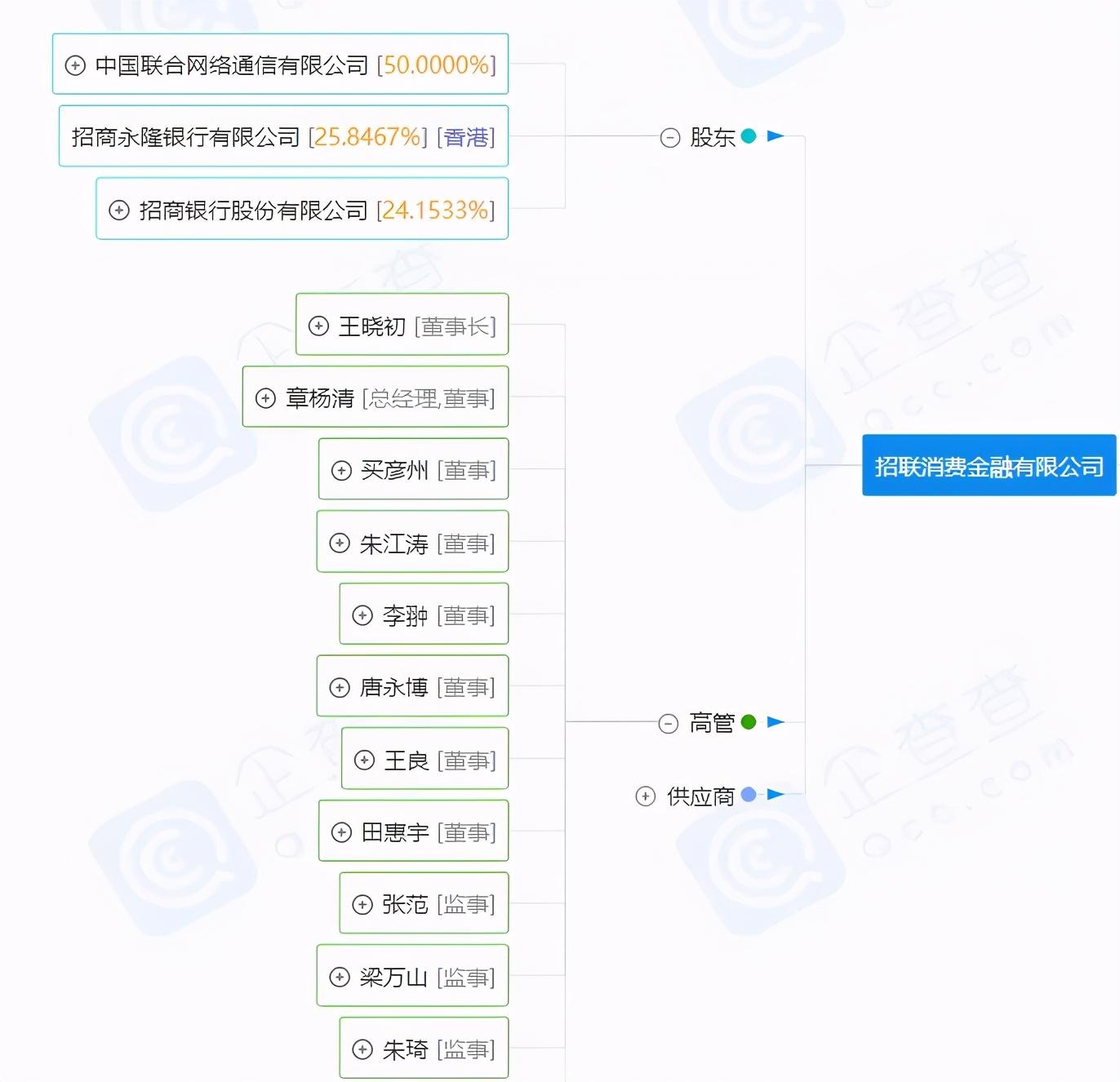Select the 招联消费金融有限公司 root node

(989, 465)
